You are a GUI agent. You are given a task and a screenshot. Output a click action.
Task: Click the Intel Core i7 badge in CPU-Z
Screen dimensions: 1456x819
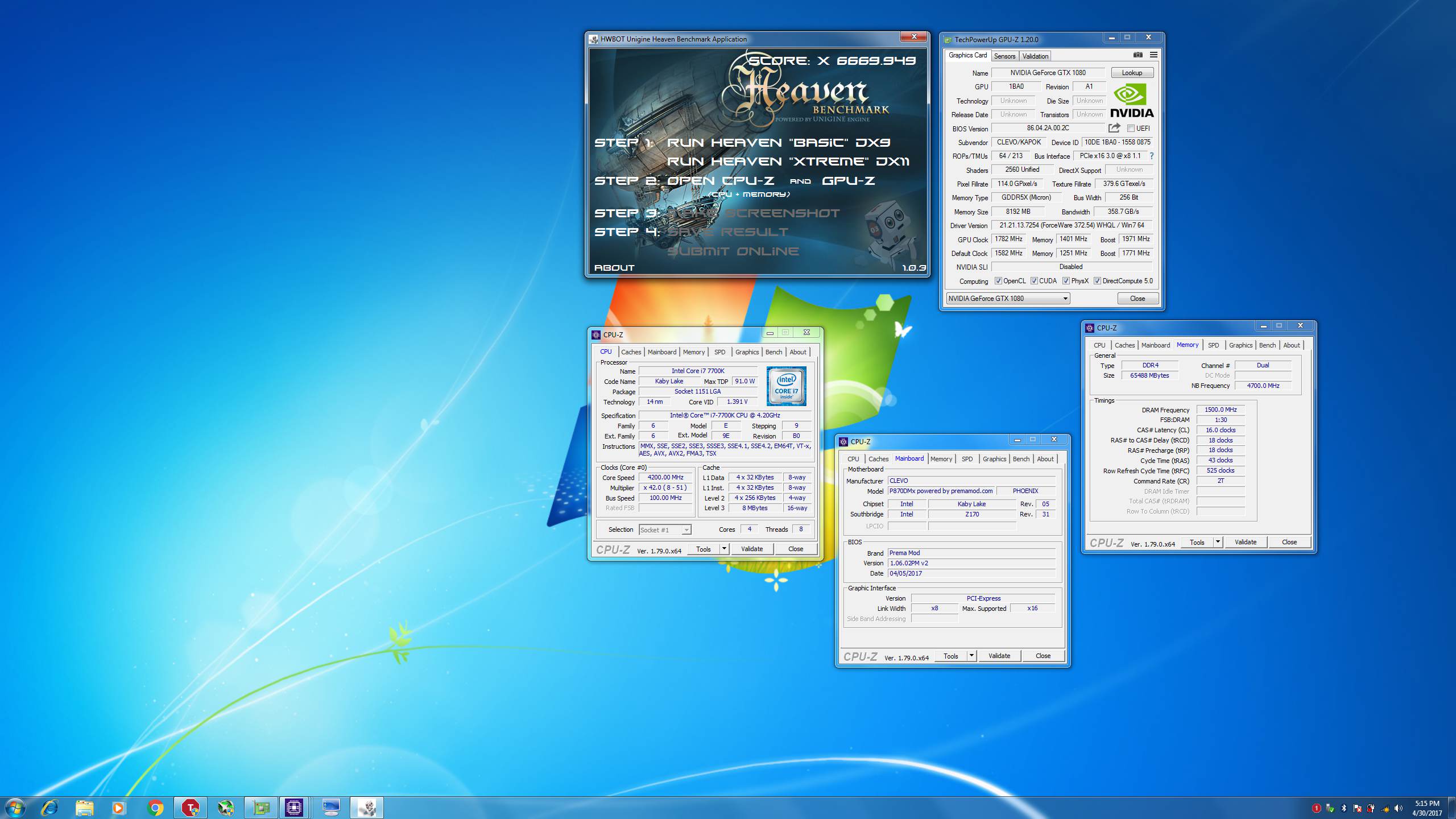pos(786,386)
